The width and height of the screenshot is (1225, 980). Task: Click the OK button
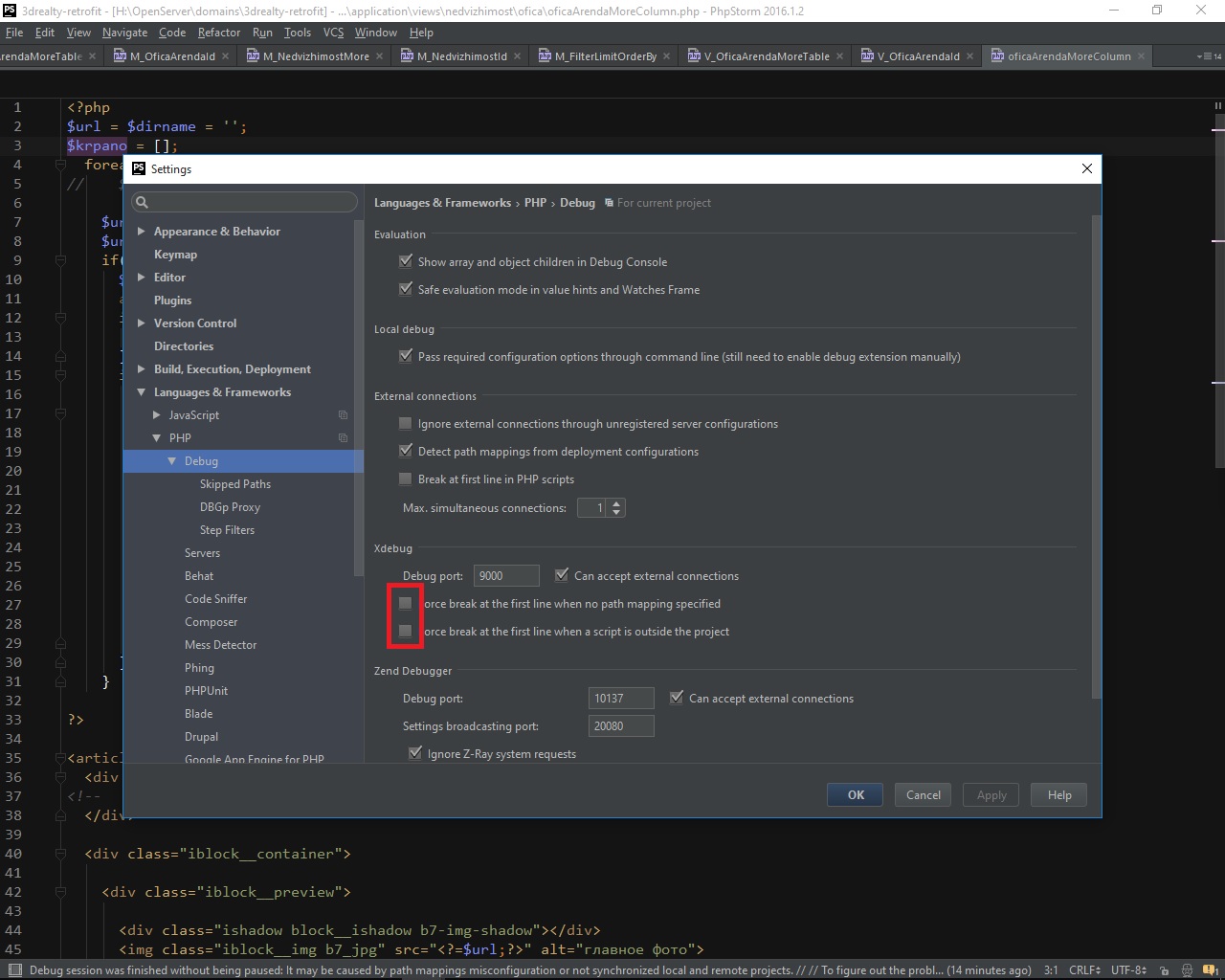pyautogui.click(x=856, y=794)
